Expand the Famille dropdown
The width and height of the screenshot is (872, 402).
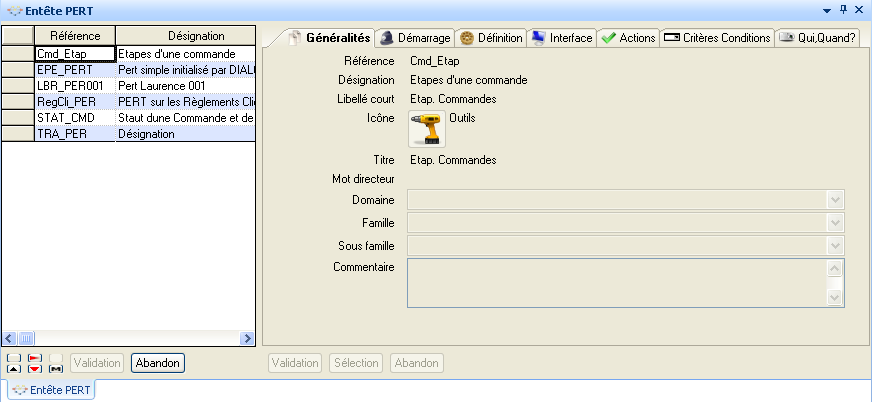(836, 222)
